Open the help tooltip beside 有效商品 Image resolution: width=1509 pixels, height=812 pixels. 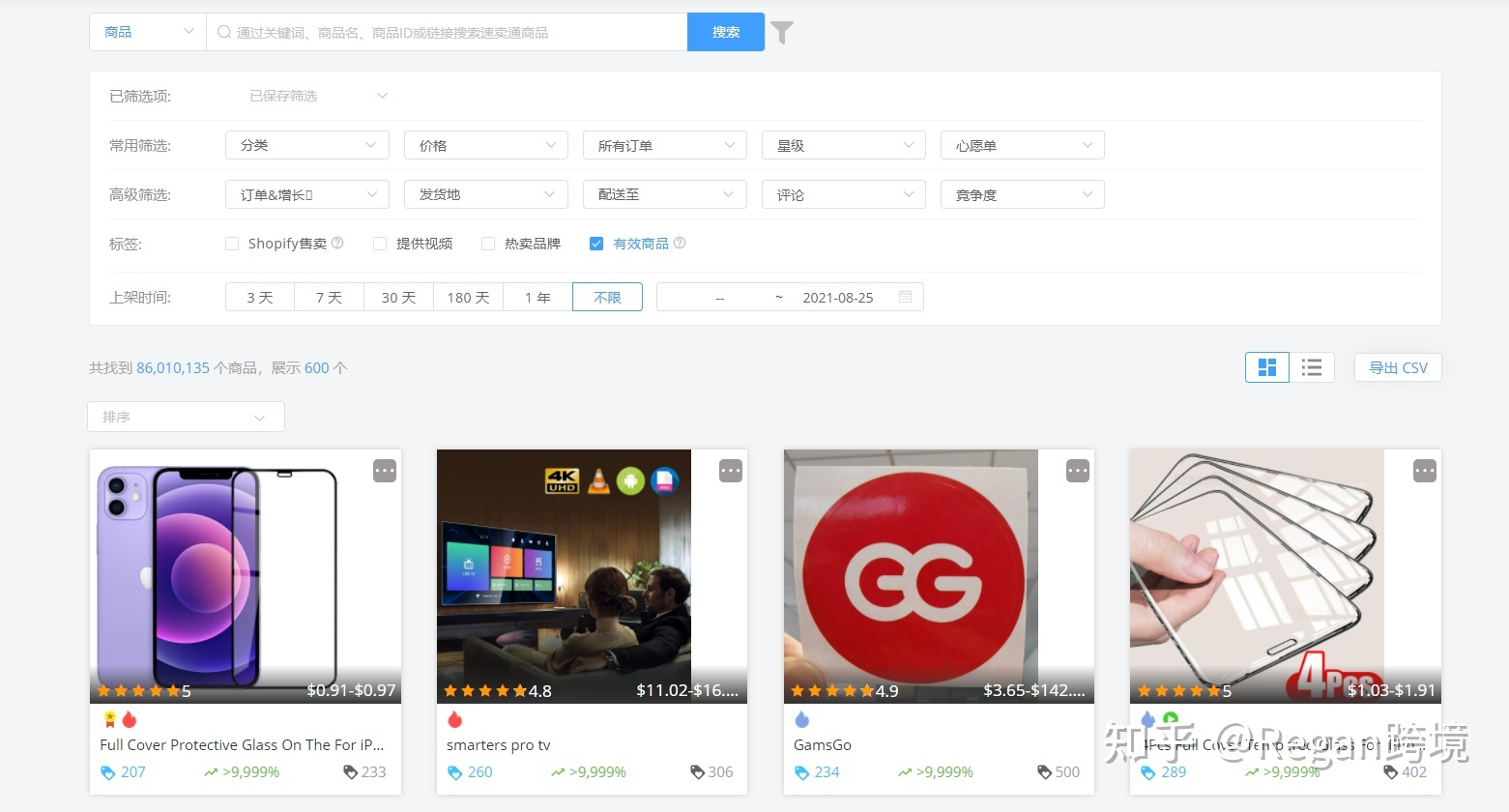pyautogui.click(x=680, y=243)
